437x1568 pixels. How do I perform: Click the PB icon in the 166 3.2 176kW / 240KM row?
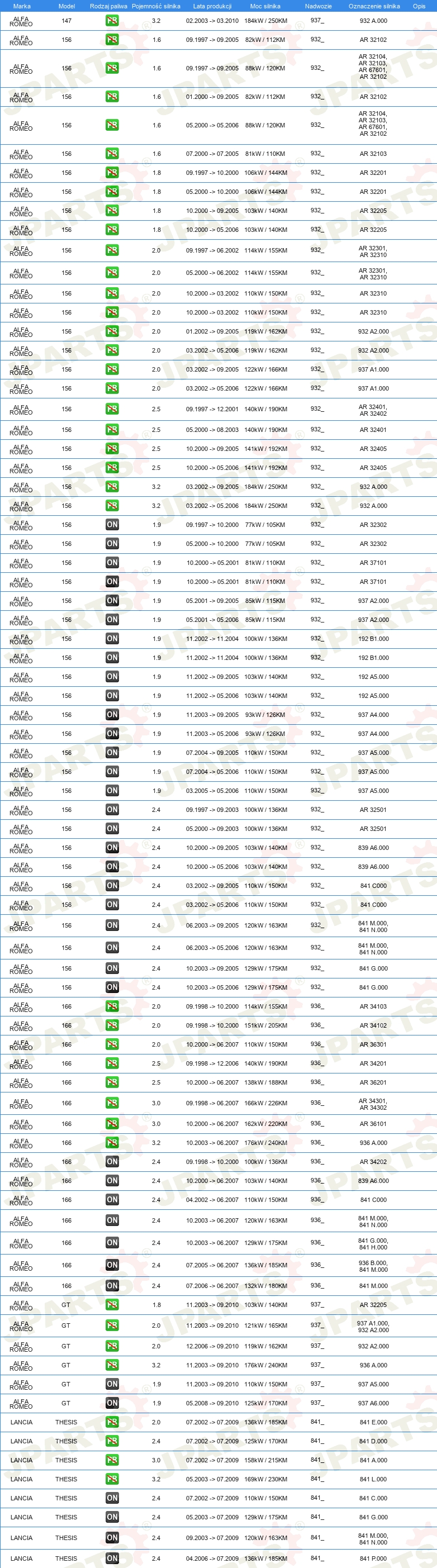coord(112,1143)
